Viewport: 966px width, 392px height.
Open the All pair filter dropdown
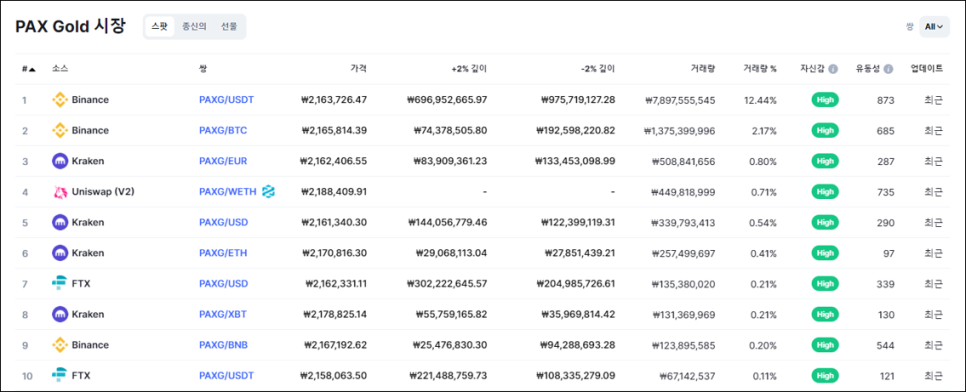coord(934,27)
